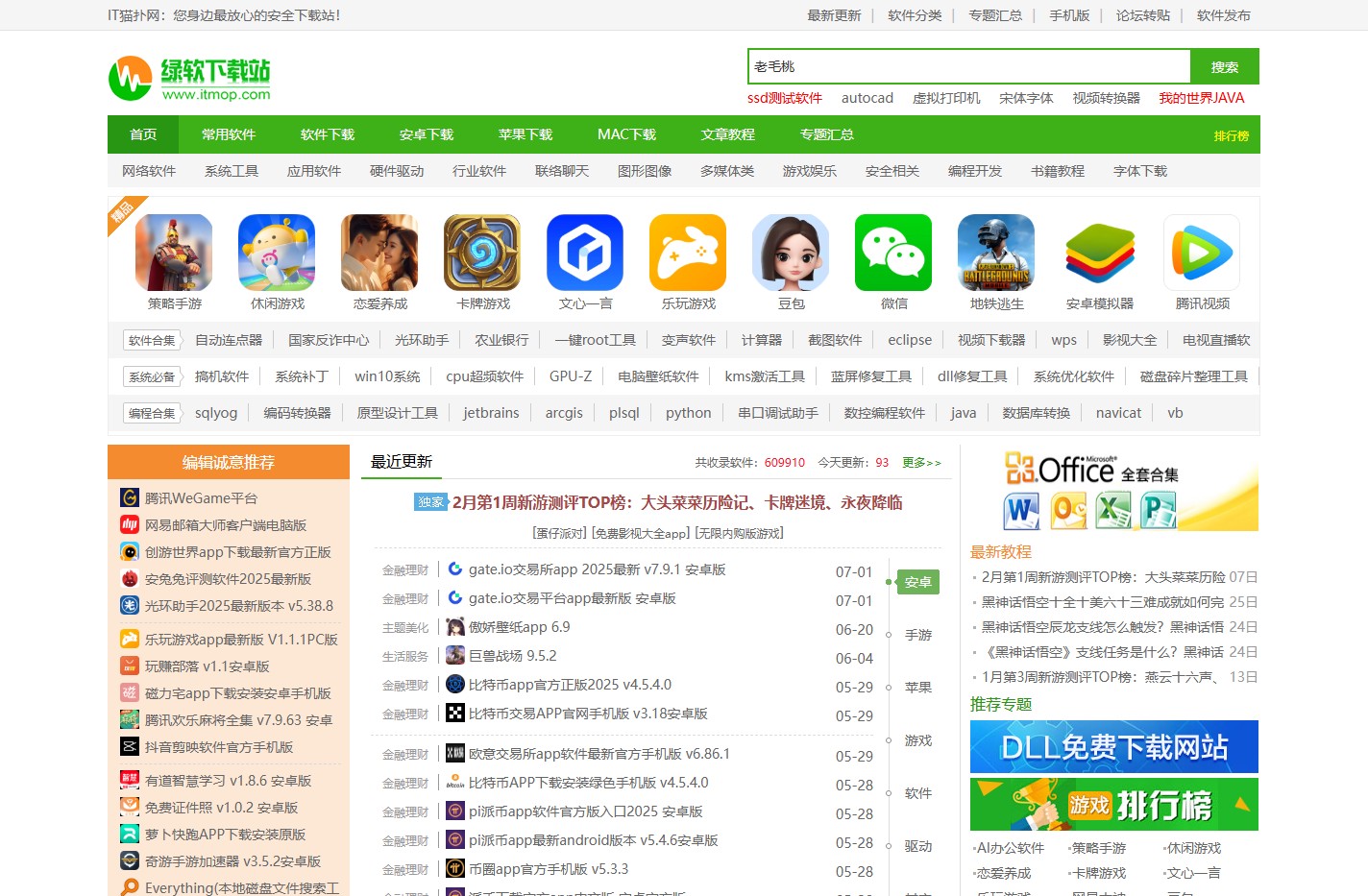Click the ssd测试软件 hot search link
Viewport: 1368px width, 896px height.
point(785,98)
